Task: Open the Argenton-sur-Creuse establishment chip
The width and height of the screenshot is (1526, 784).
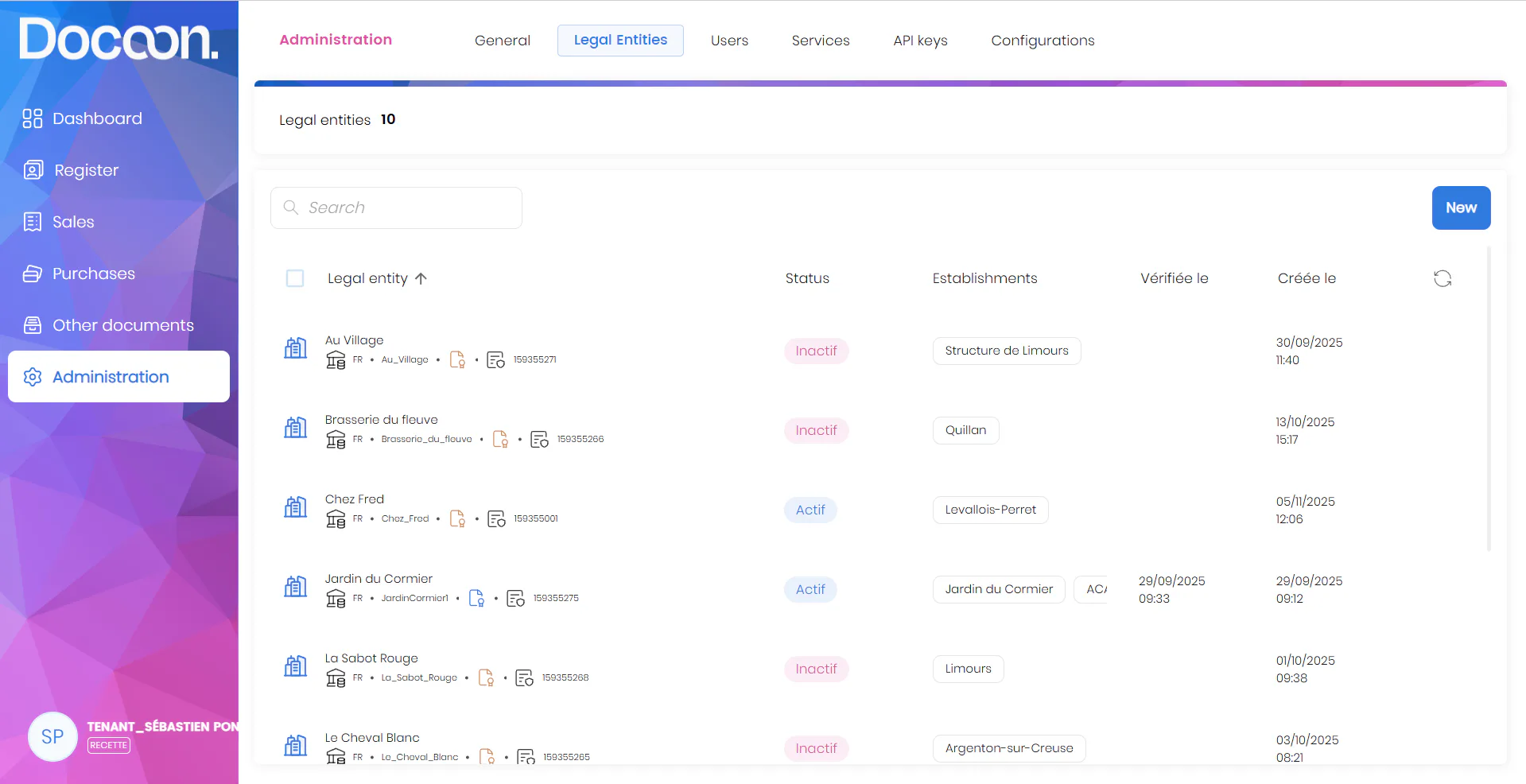Action: 1009,748
